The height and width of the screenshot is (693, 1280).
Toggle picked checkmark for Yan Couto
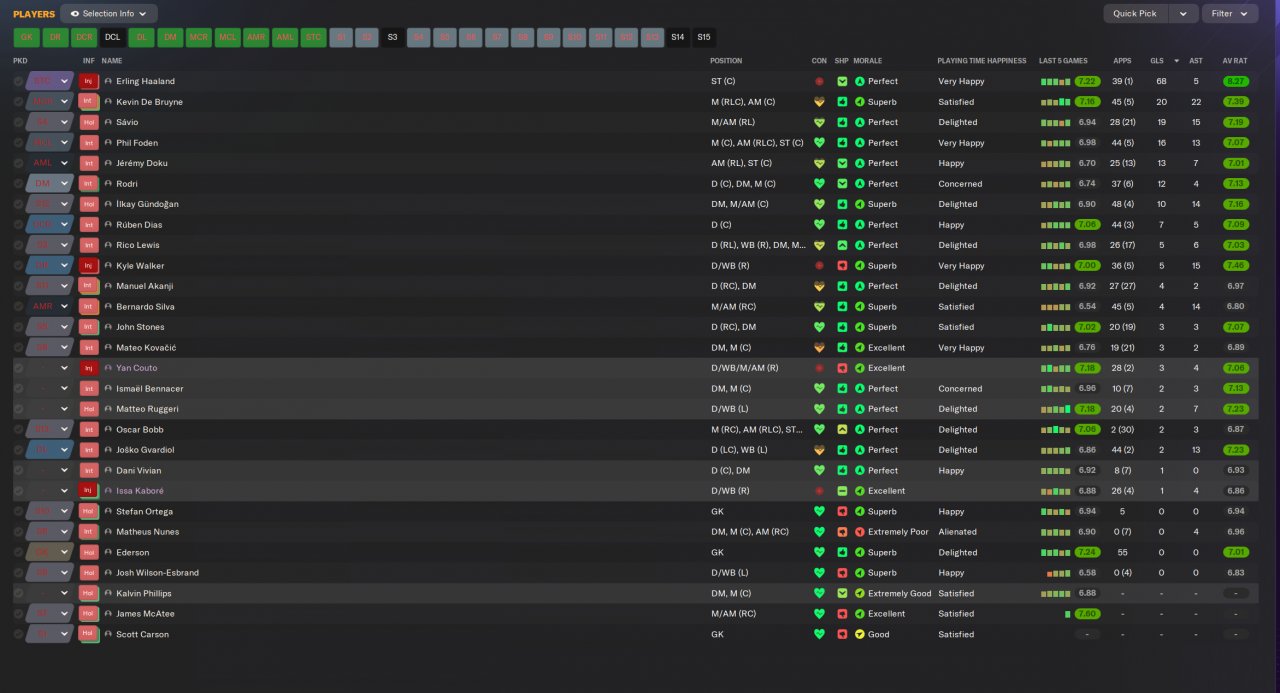click(x=19, y=368)
